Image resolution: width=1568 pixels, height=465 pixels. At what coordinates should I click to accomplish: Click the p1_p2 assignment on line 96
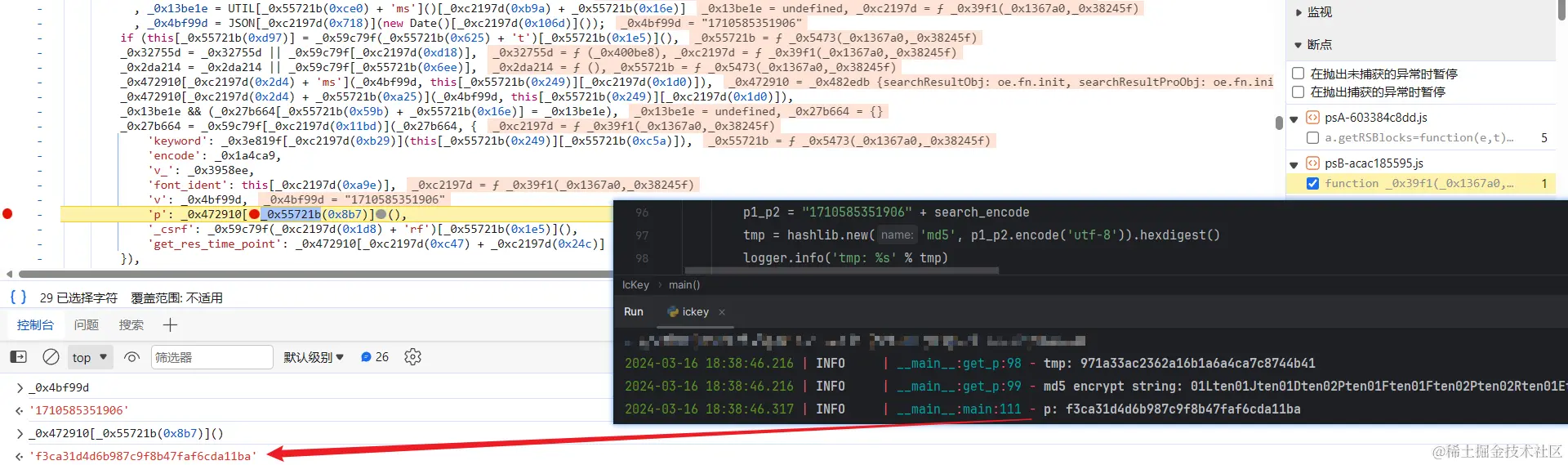[886, 212]
